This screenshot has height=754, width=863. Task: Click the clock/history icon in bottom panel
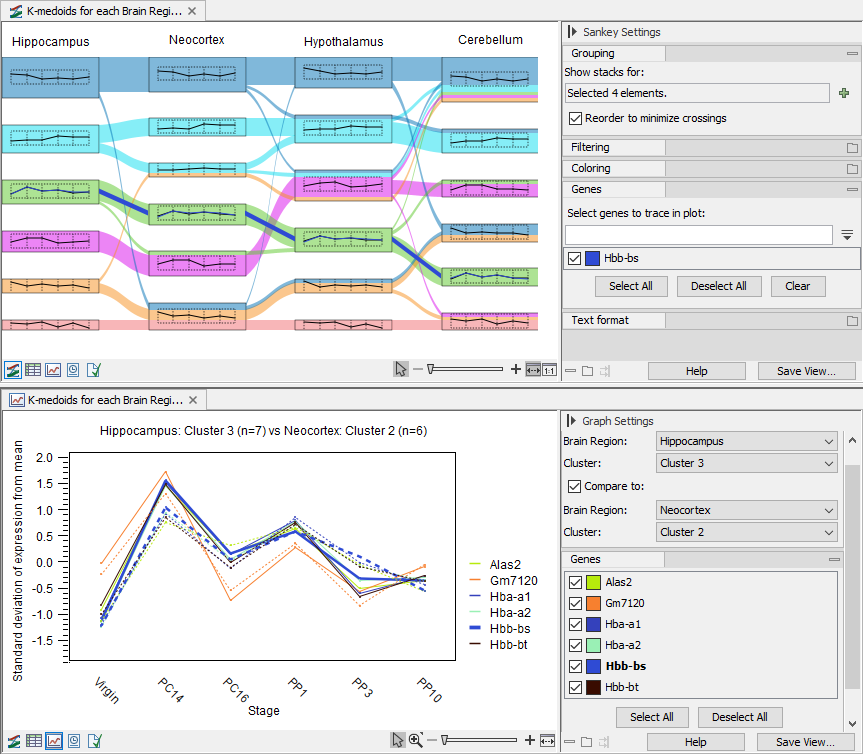72,741
